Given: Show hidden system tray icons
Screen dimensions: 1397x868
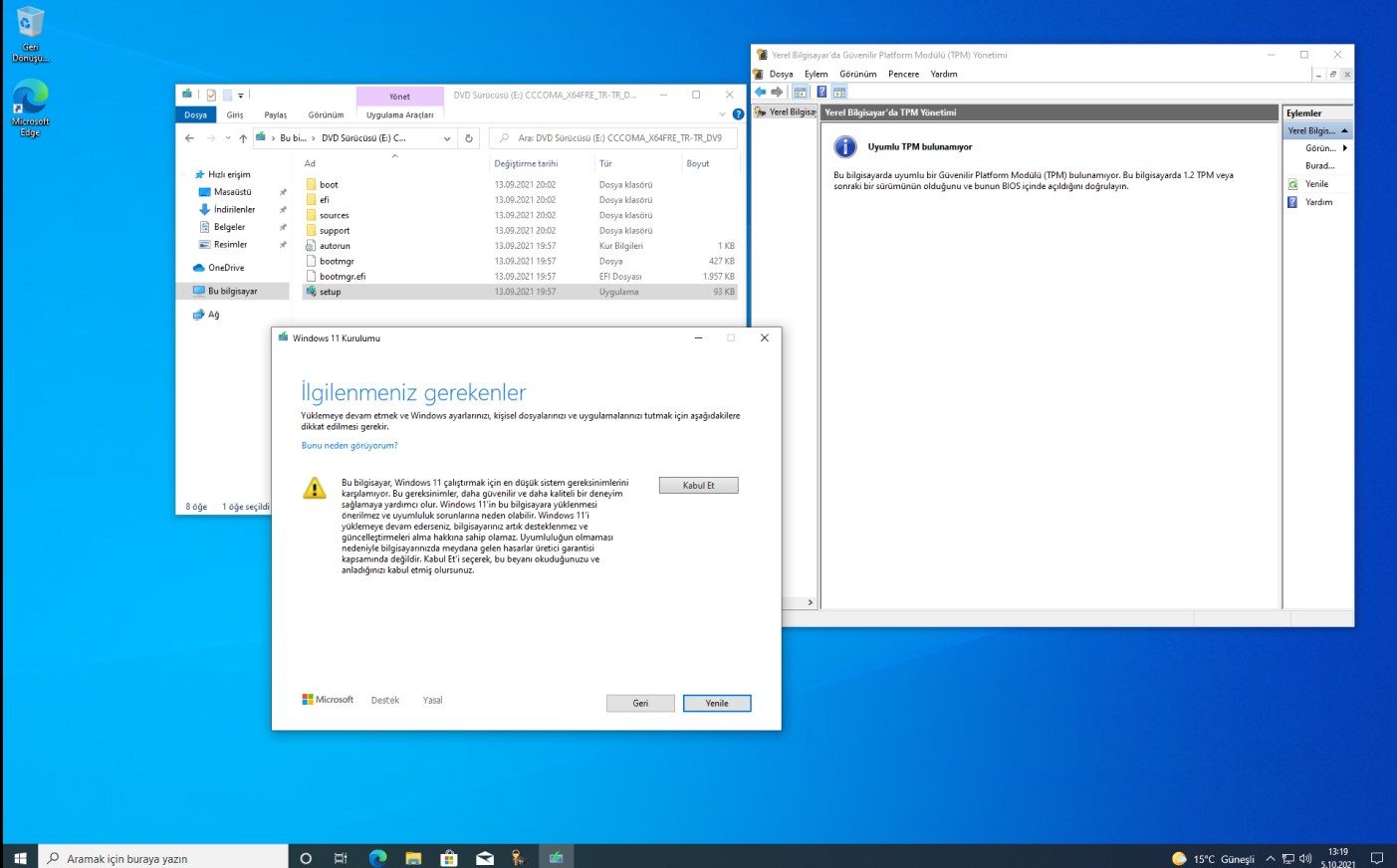Looking at the screenshot, I should pyautogui.click(x=1271, y=858).
